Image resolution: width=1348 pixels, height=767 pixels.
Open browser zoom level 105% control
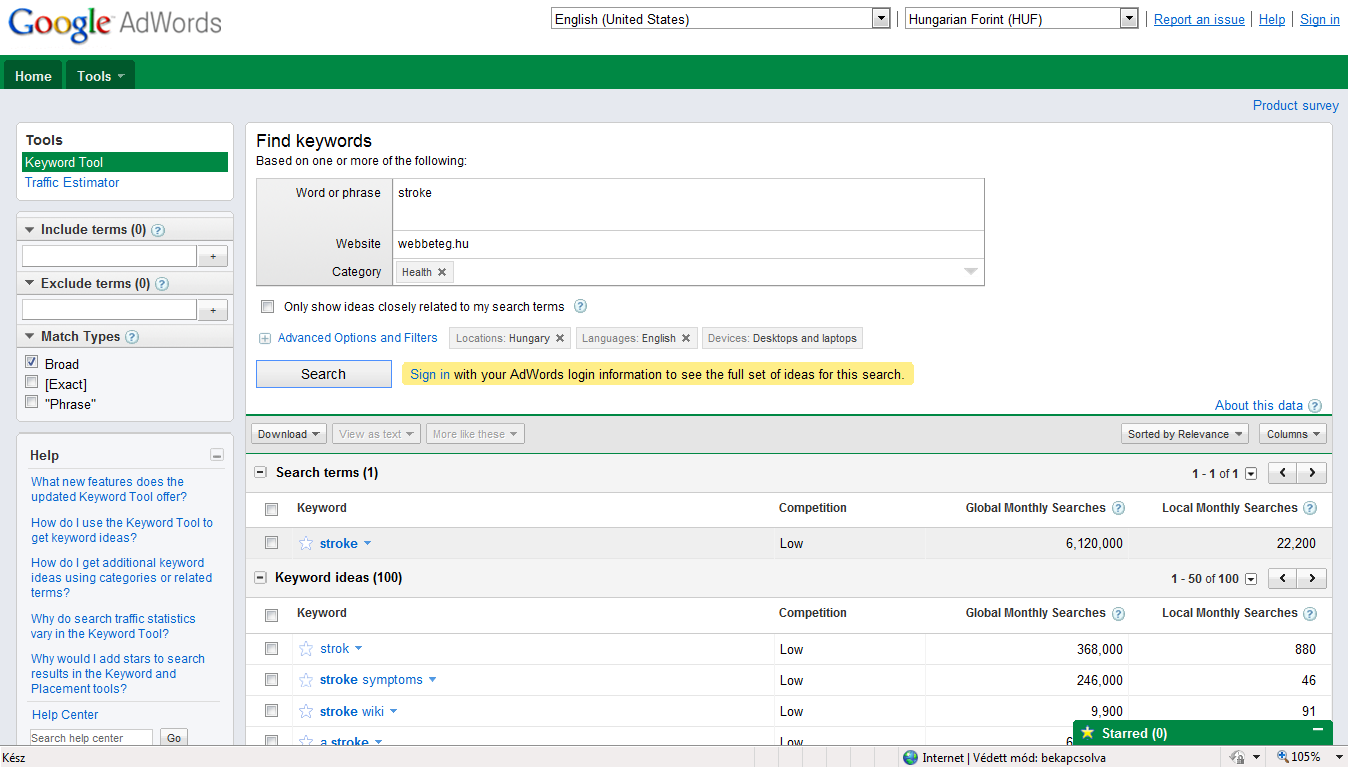click(x=1307, y=757)
